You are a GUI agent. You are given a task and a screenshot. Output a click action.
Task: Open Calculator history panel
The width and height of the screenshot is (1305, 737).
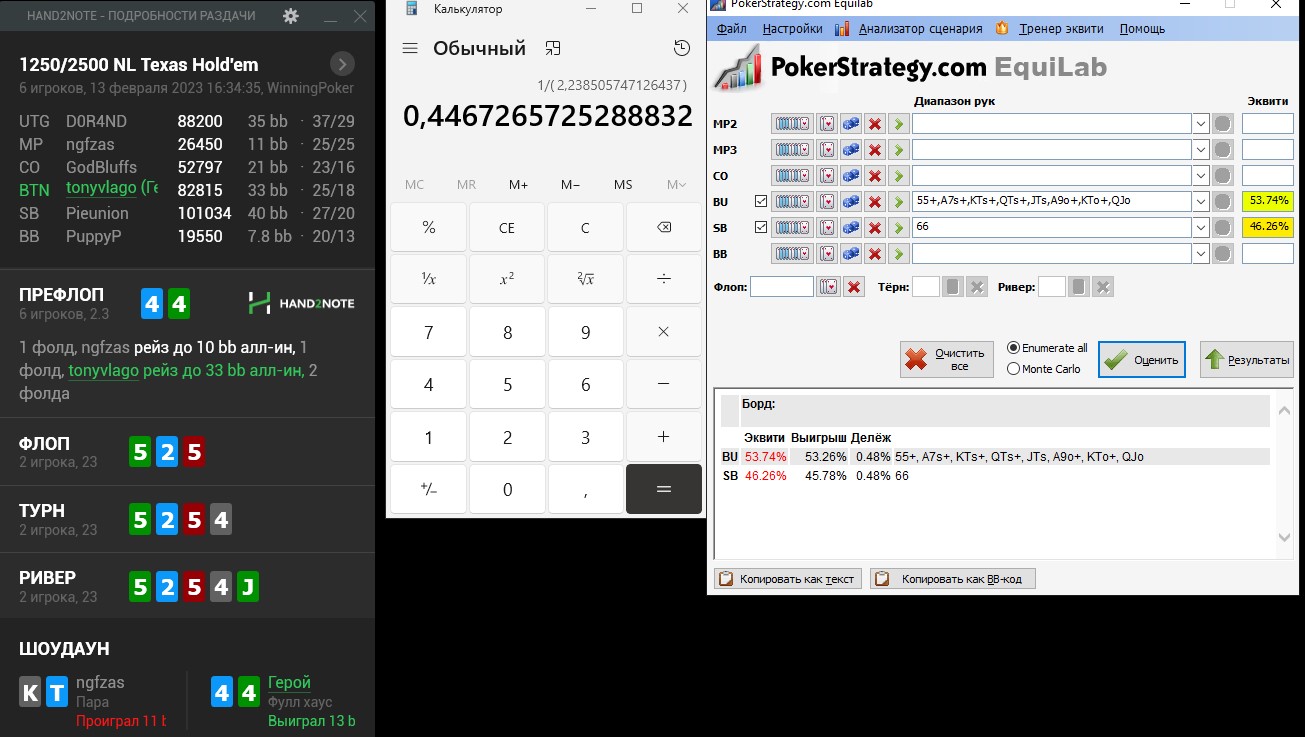click(x=681, y=48)
